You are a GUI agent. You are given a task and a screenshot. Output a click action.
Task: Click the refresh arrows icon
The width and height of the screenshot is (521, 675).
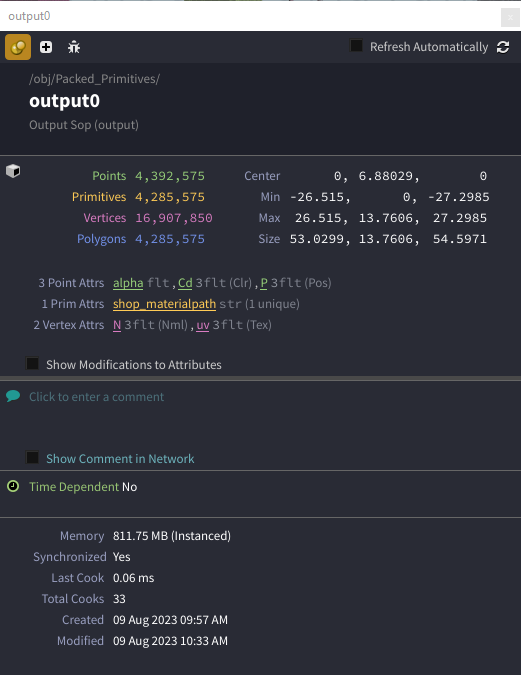click(x=503, y=47)
